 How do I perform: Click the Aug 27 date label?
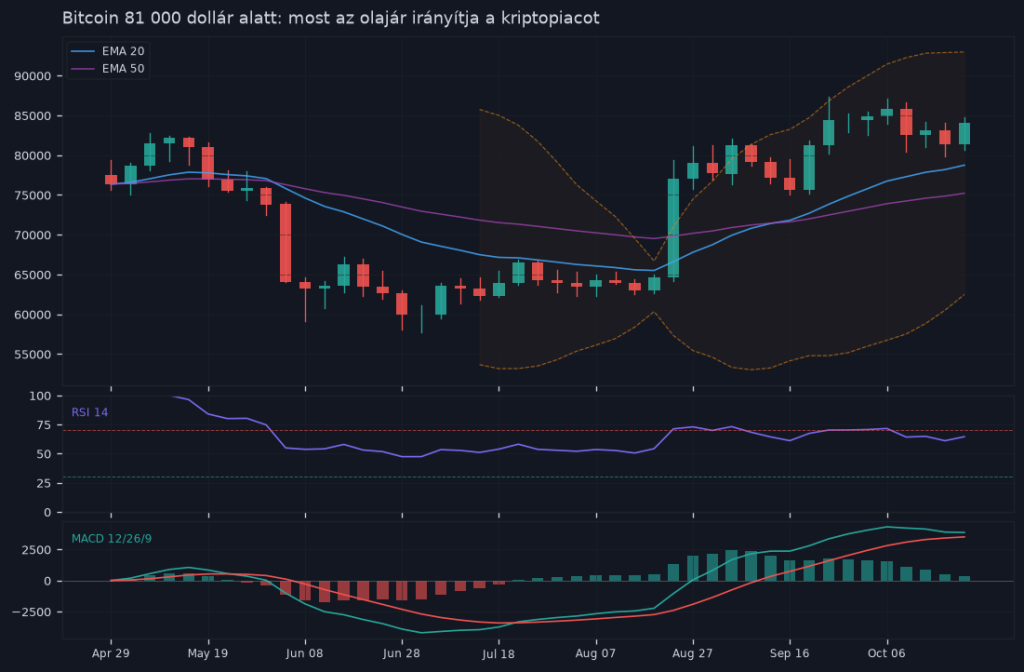click(692, 653)
